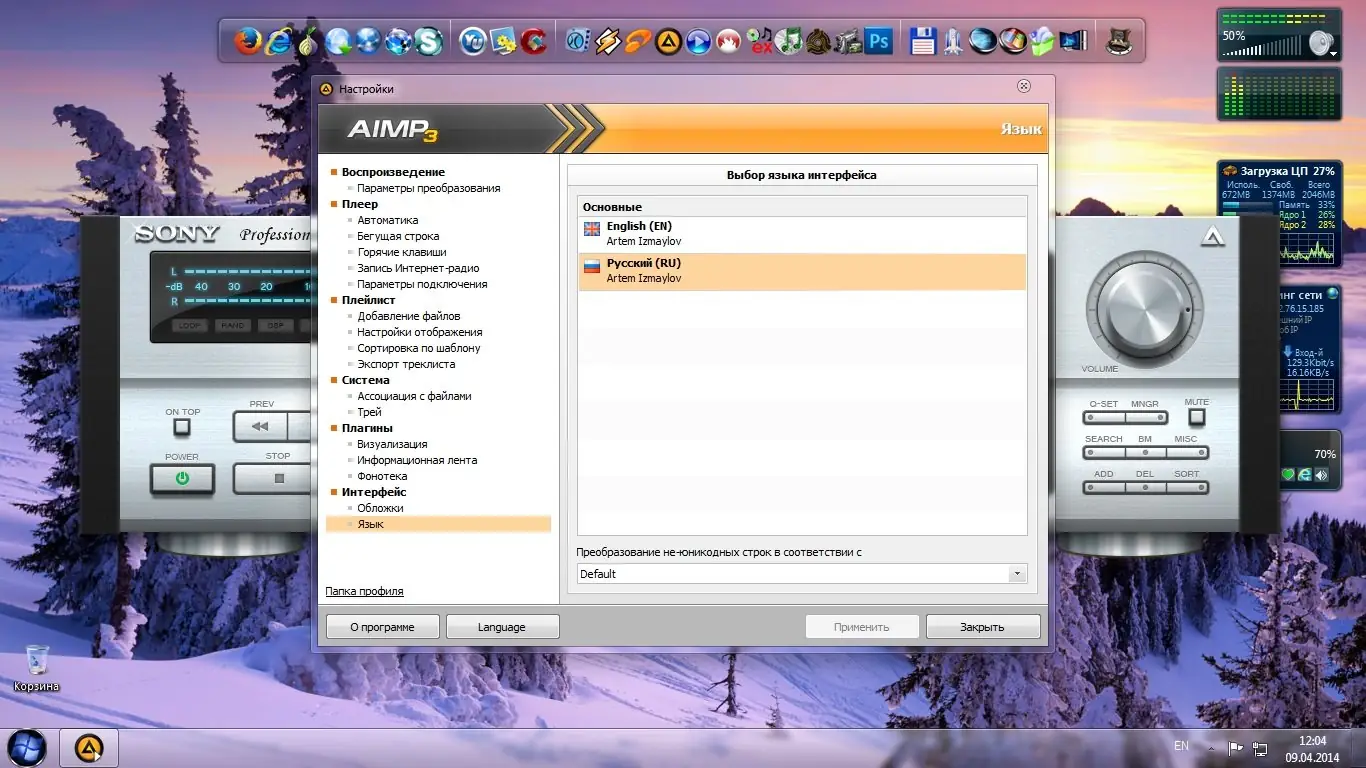Open Запись Интернет-радио settings
Image resolution: width=1366 pixels, height=768 pixels.
click(418, 268)
